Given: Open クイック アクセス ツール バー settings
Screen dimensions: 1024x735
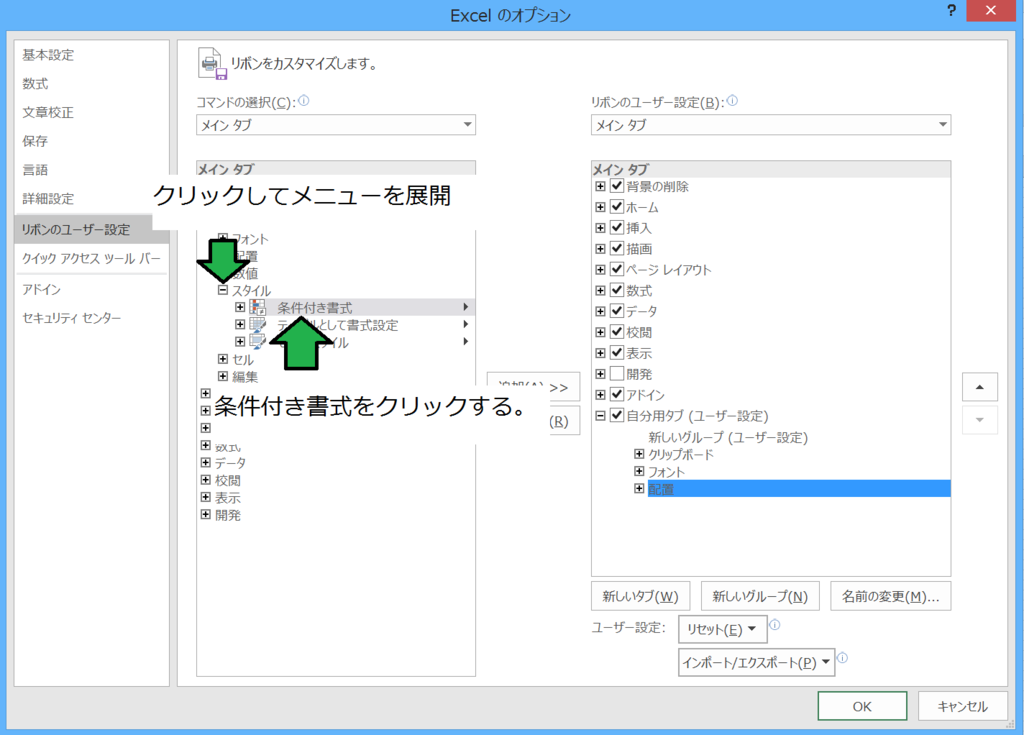Looking at the screenshot, I should (91, 258).
